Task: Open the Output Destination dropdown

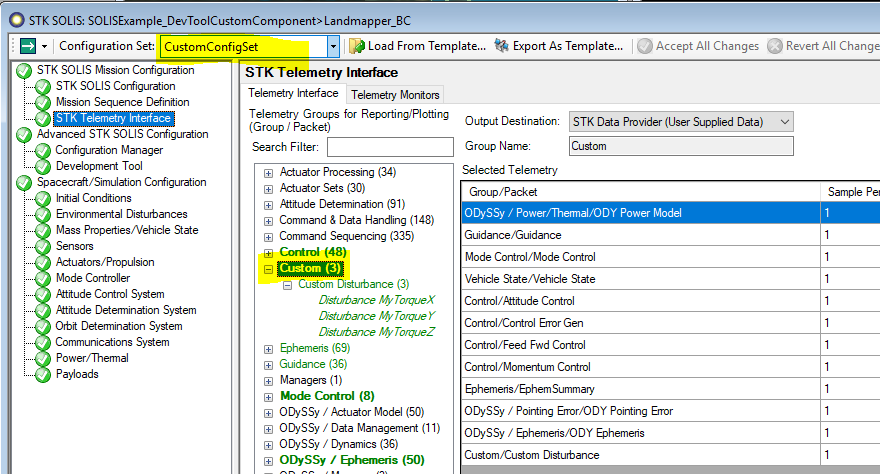Action: (784, 121)
